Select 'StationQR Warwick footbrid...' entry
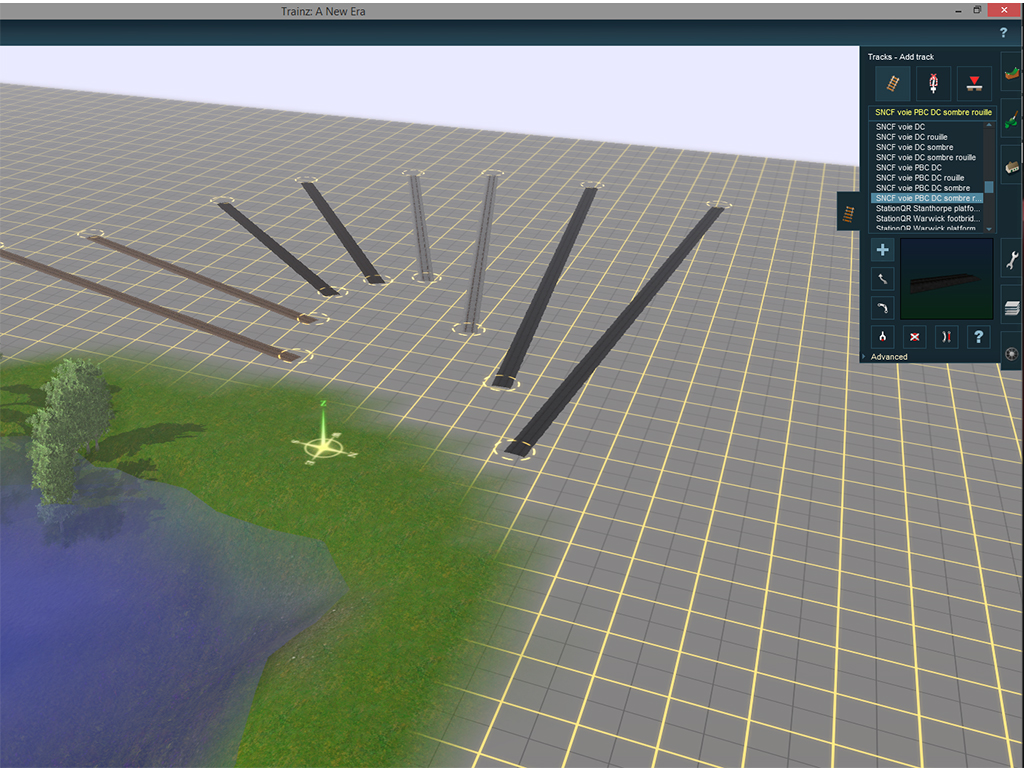The width and height of the screenshot is (1024, 768). coord(928,218)
